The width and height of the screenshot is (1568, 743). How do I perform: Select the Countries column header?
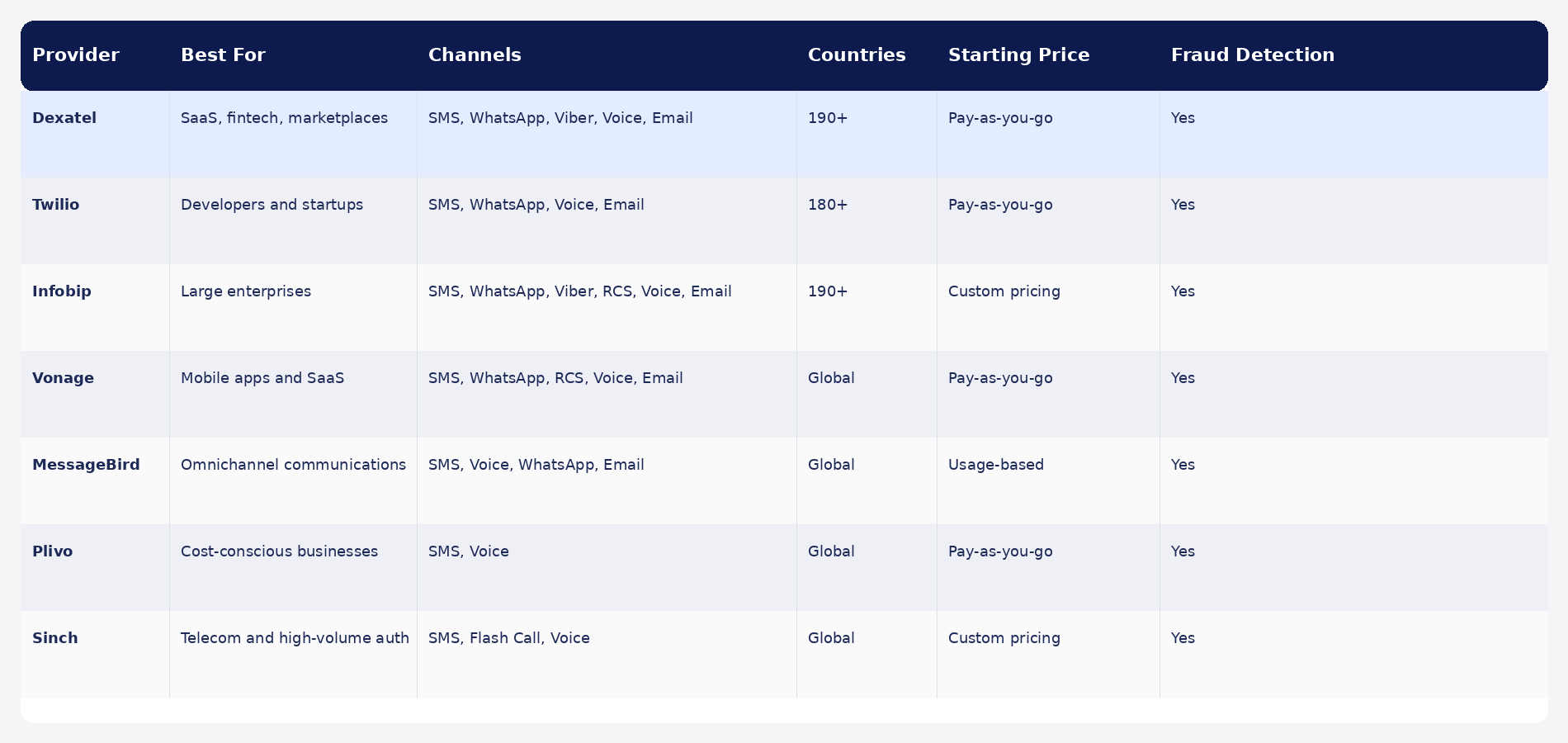[x=857, y=55]
